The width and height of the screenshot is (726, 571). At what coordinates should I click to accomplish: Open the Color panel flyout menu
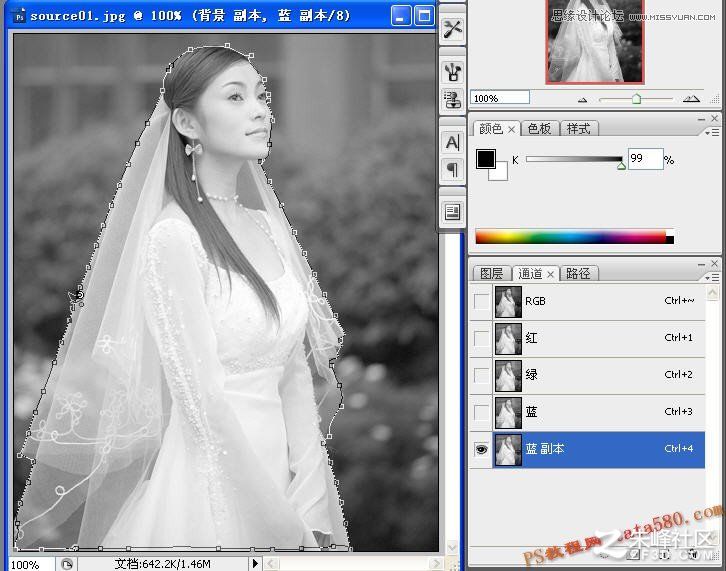pos(713,132)
